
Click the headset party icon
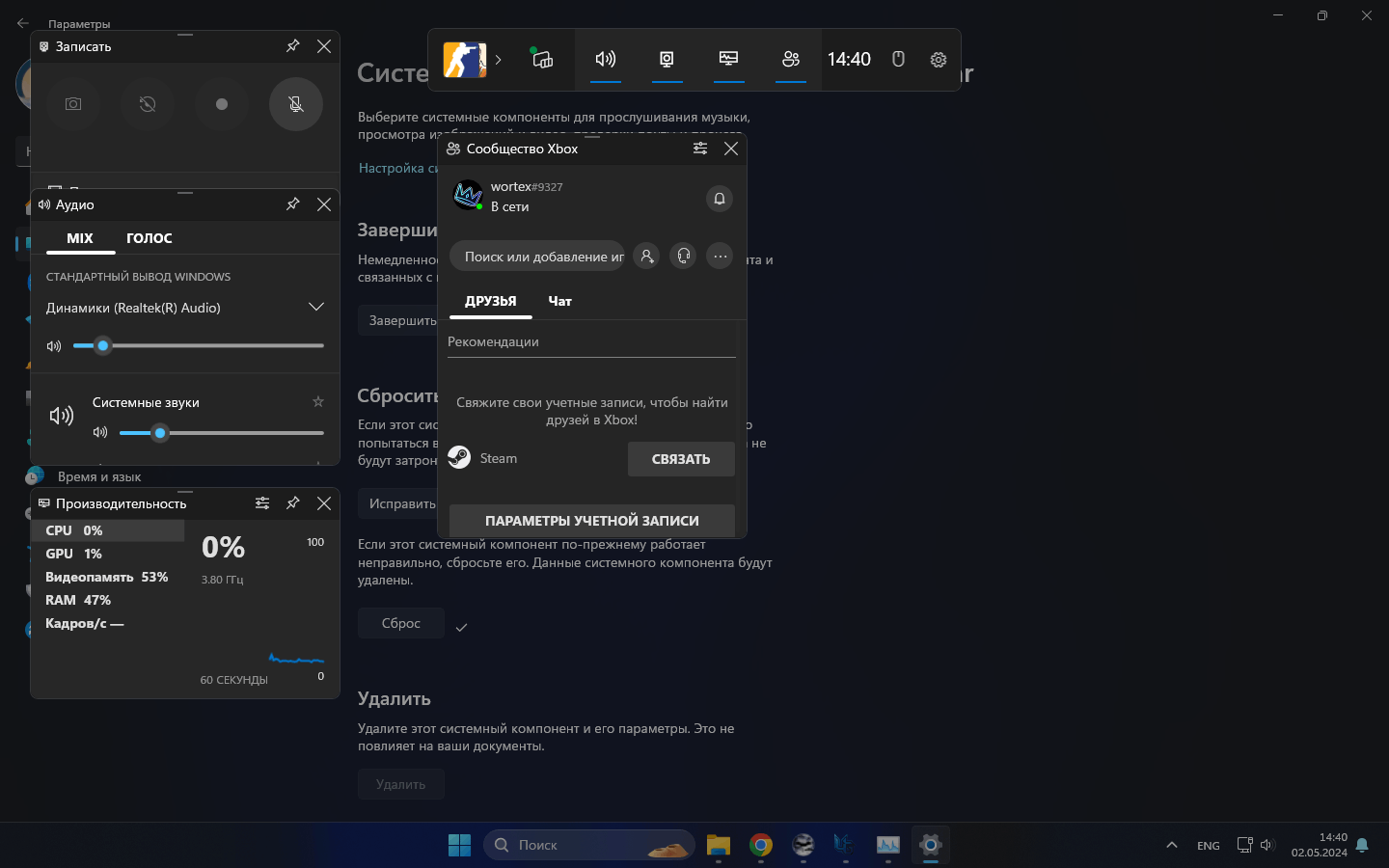pyautogui.click(x=683, y=256)
